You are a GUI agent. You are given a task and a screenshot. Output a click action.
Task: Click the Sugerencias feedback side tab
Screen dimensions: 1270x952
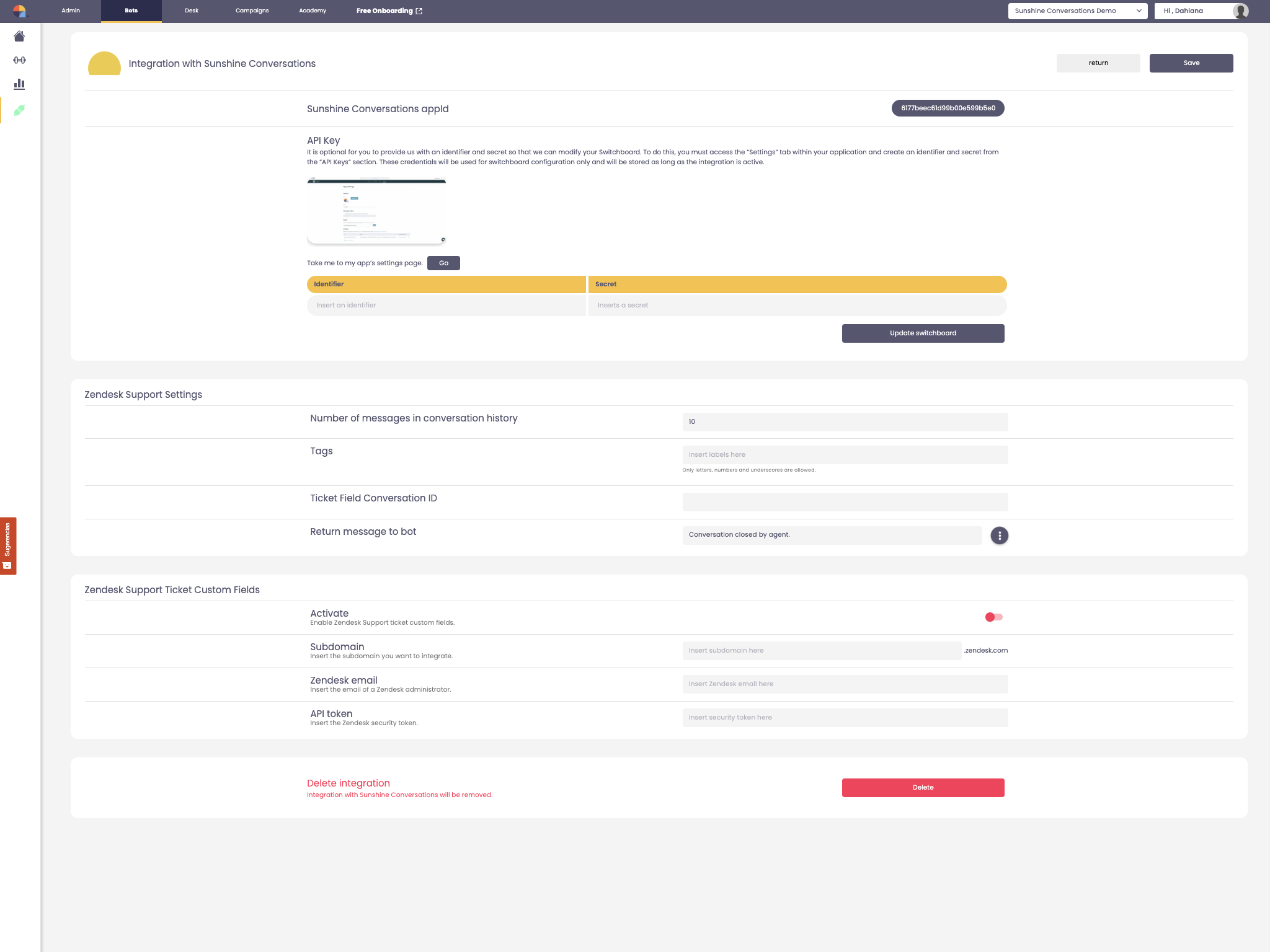(8, 545)
